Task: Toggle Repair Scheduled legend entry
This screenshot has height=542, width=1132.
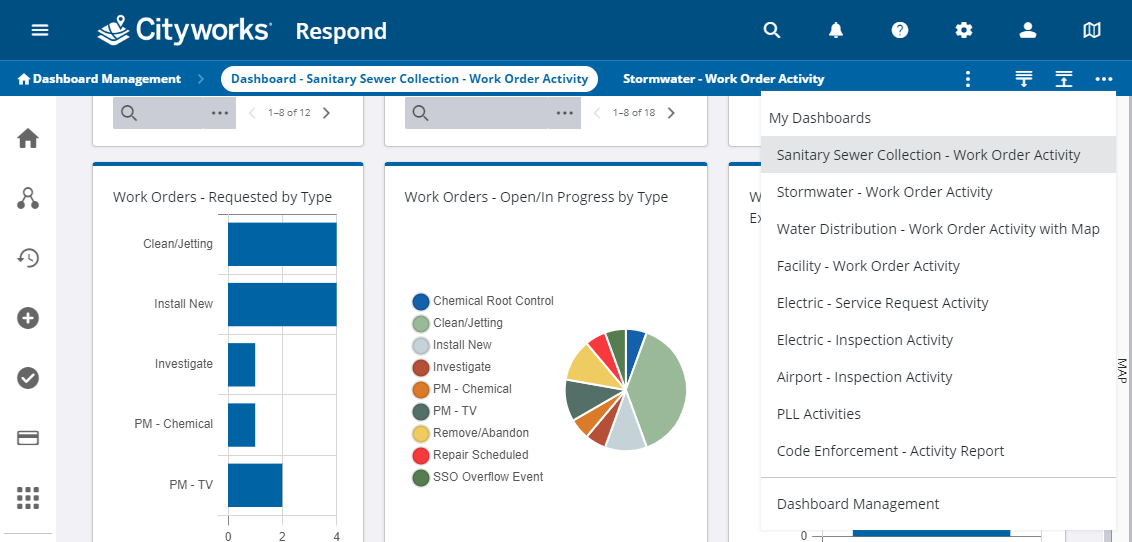Action: [x=480, y=455]
